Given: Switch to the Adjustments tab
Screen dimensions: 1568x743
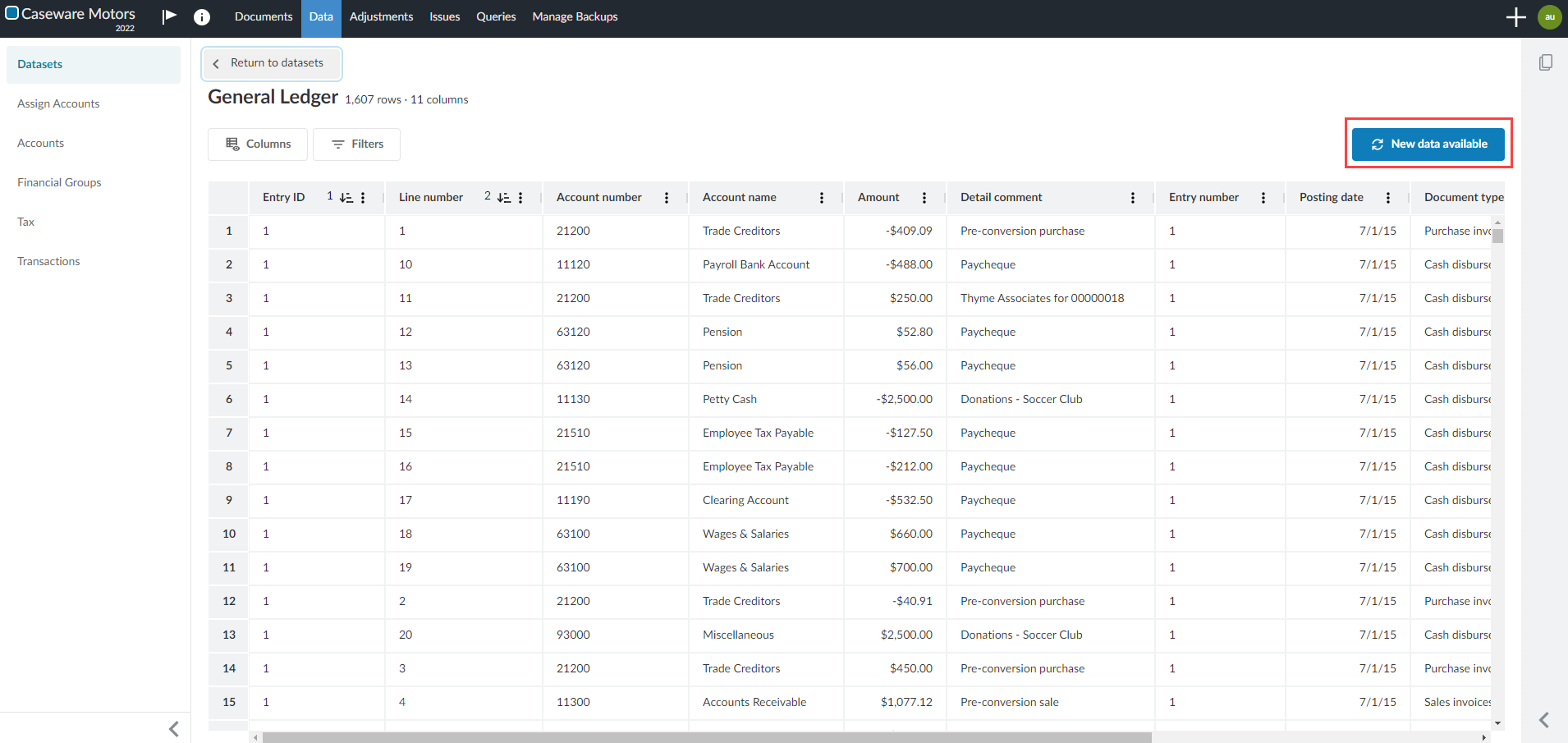Looking at the screenshot, I should click(381, 17).
